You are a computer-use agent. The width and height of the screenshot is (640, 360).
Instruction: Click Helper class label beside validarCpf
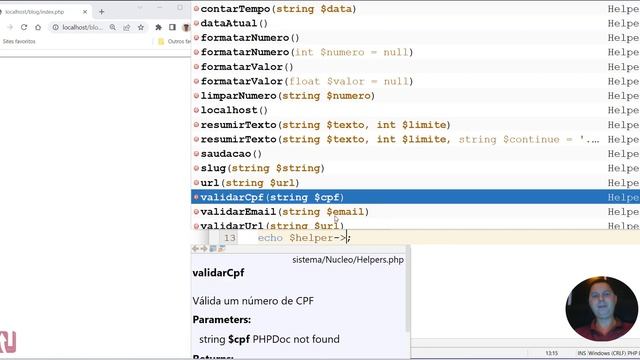pos(623,197)
